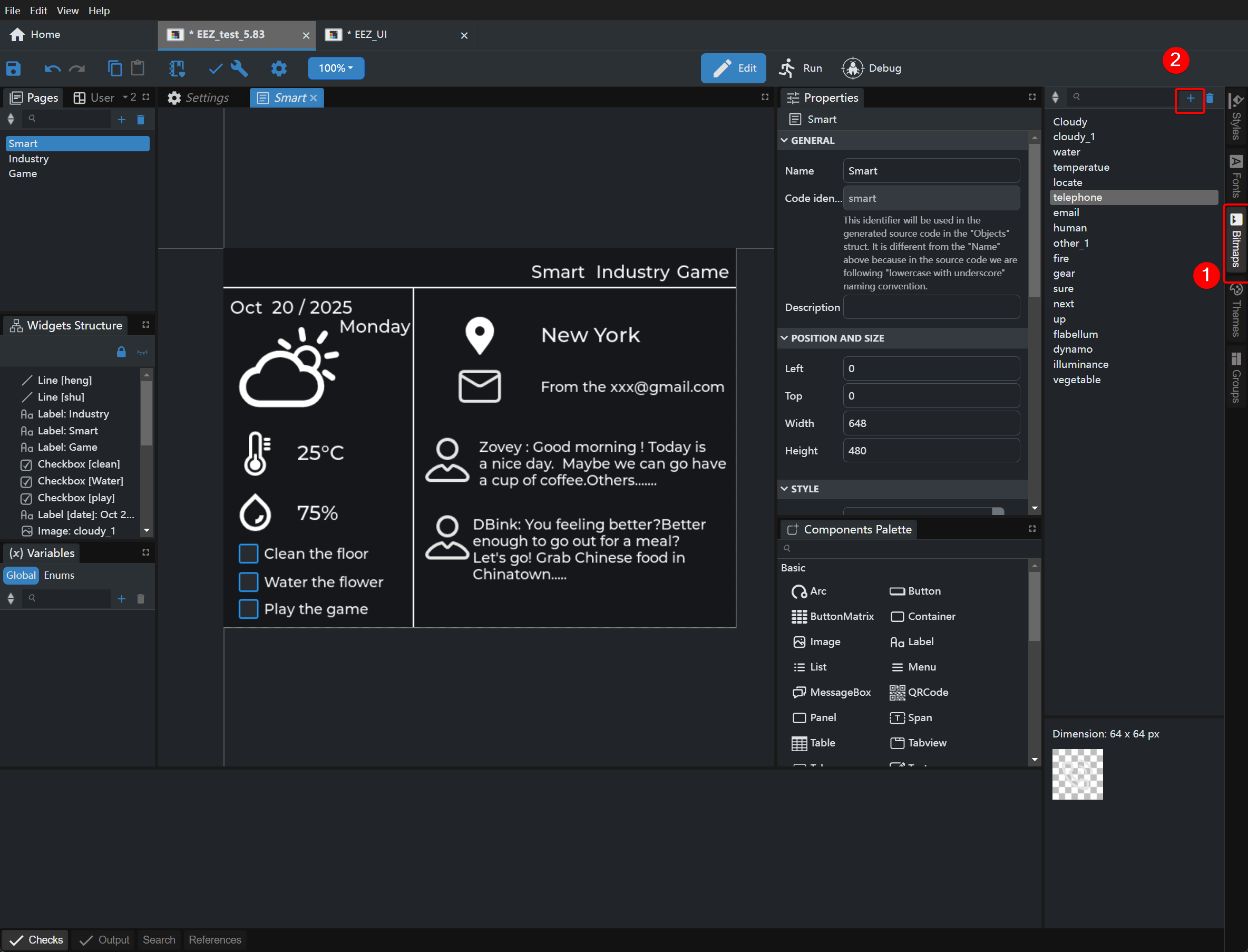
Task: Click the Run mode button
Action: point(801,68)
